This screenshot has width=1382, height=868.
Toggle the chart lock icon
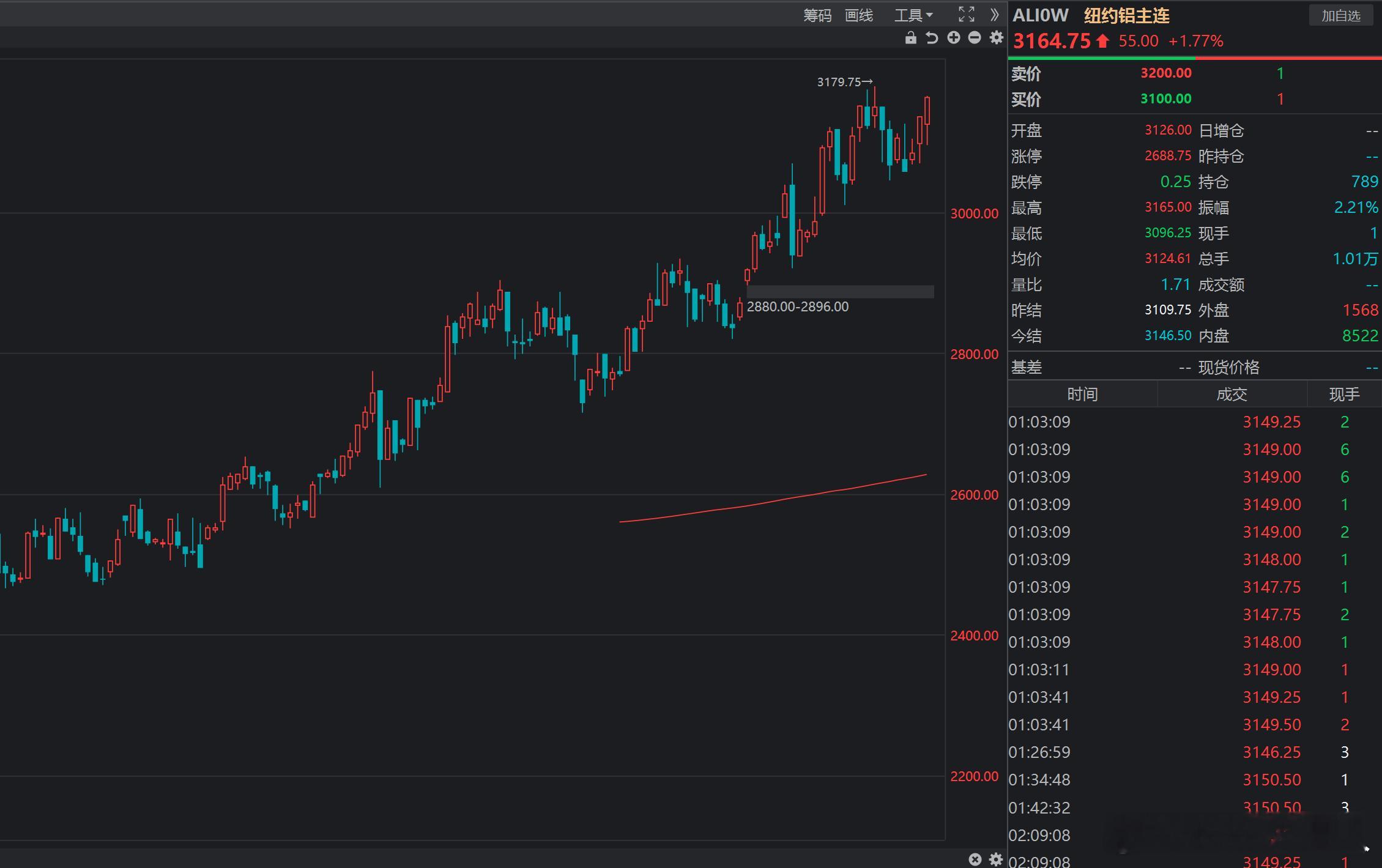910,38
